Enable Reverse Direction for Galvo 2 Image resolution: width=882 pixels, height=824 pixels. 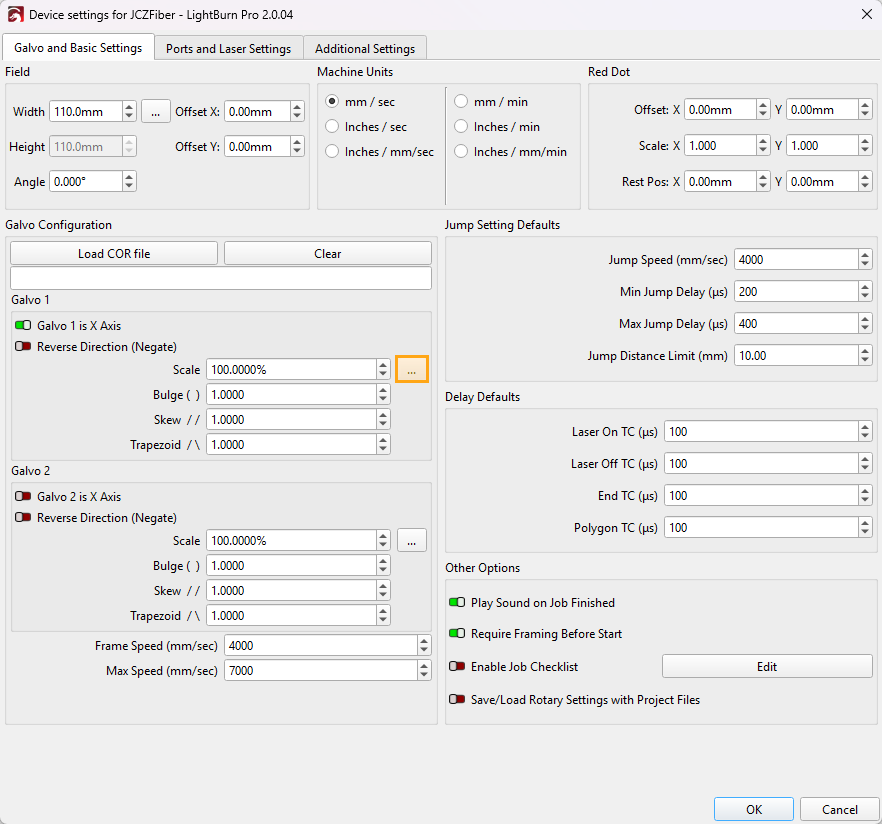coord(23,518)
